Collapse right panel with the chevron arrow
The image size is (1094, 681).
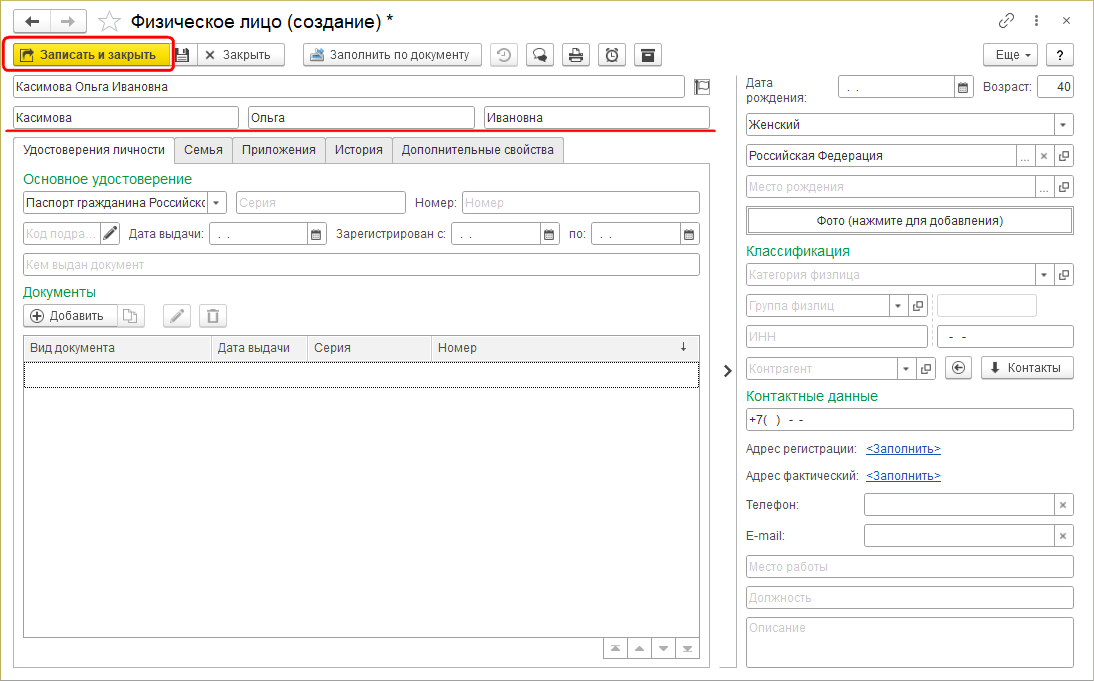728,371
